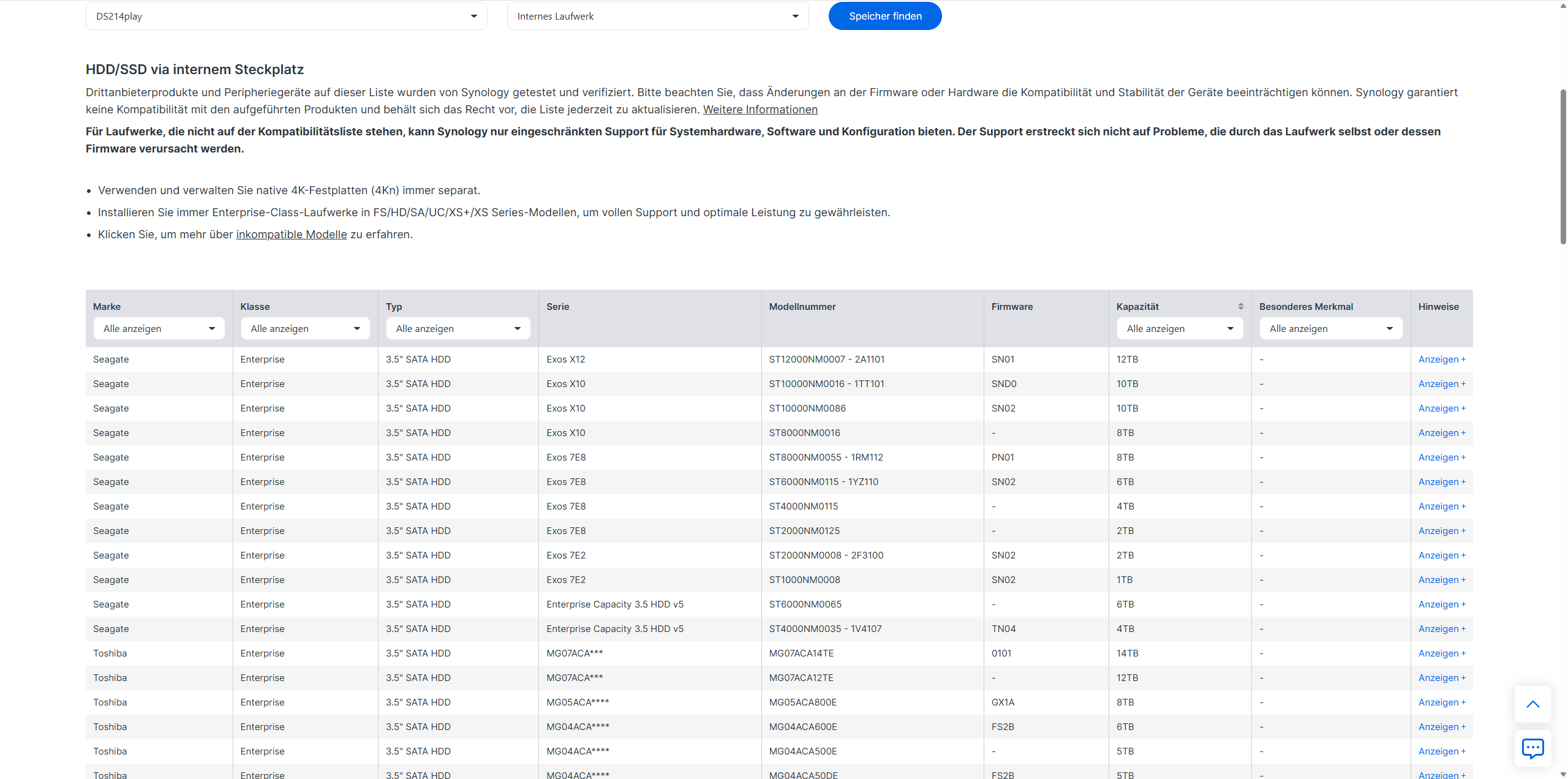The width and height of the screenshot is (1568, 779).
Task: Open the DS214play model dropdown
Action: [286, 17]
